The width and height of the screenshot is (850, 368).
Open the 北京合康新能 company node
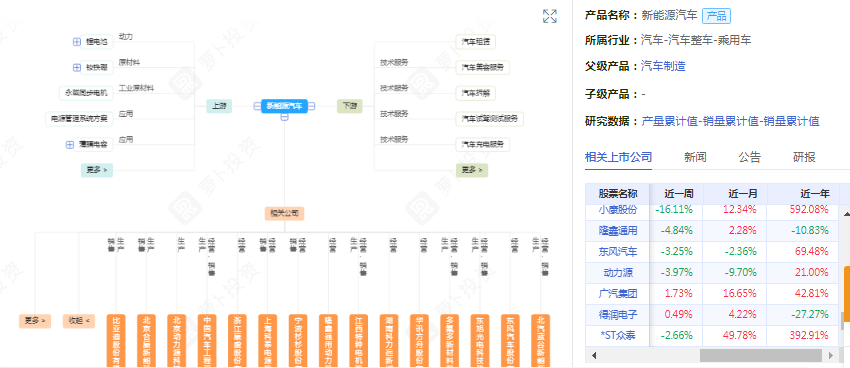146,341
